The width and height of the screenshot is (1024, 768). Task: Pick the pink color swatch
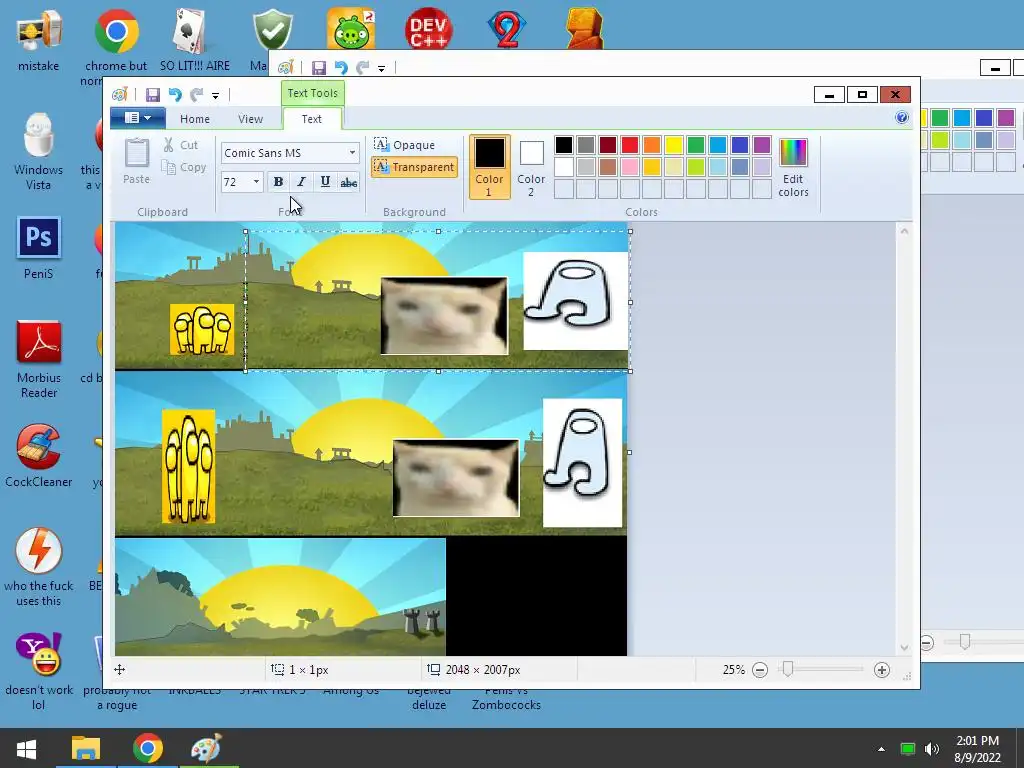point(630,167)
